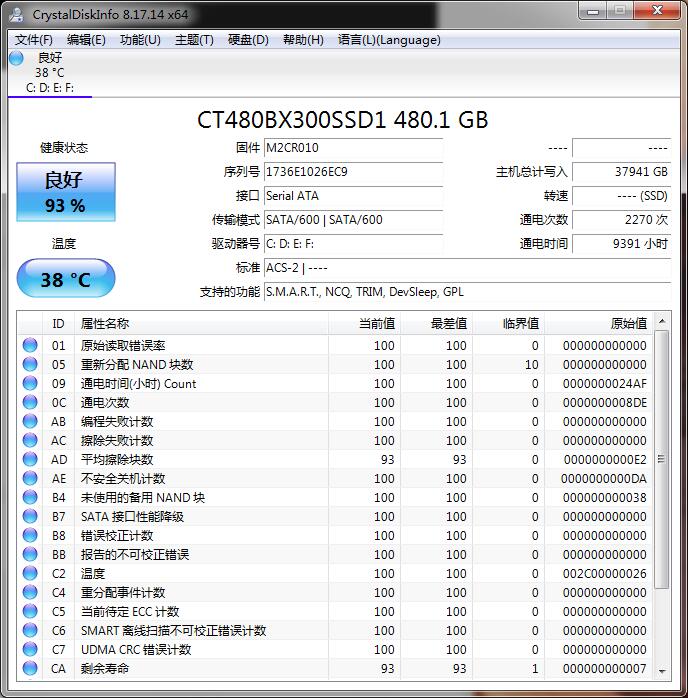This screenshot has width=688, height=698.
Task: Click the CrystalDiskInfo app icon in title bar
Action: [16, 15]
